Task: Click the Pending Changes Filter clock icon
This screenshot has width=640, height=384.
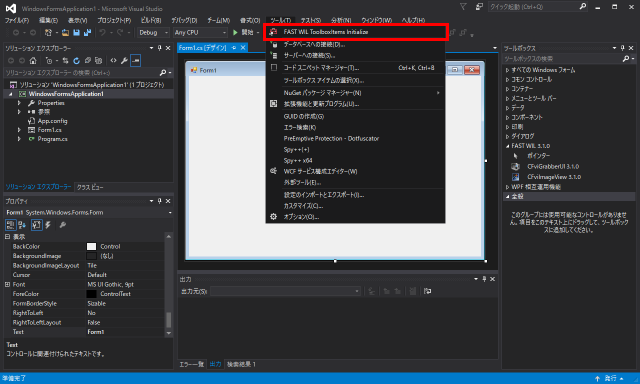Action: click(49, 60)
